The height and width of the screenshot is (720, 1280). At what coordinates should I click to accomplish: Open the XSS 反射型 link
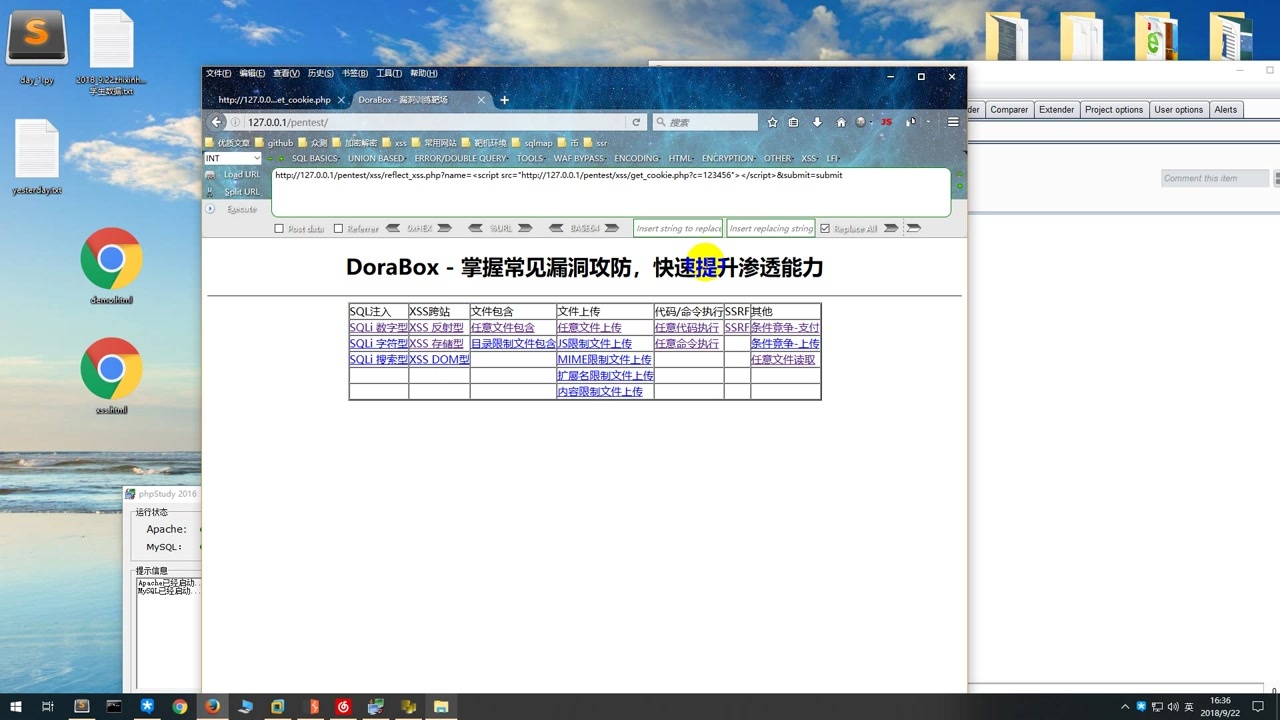coord(436,328)
